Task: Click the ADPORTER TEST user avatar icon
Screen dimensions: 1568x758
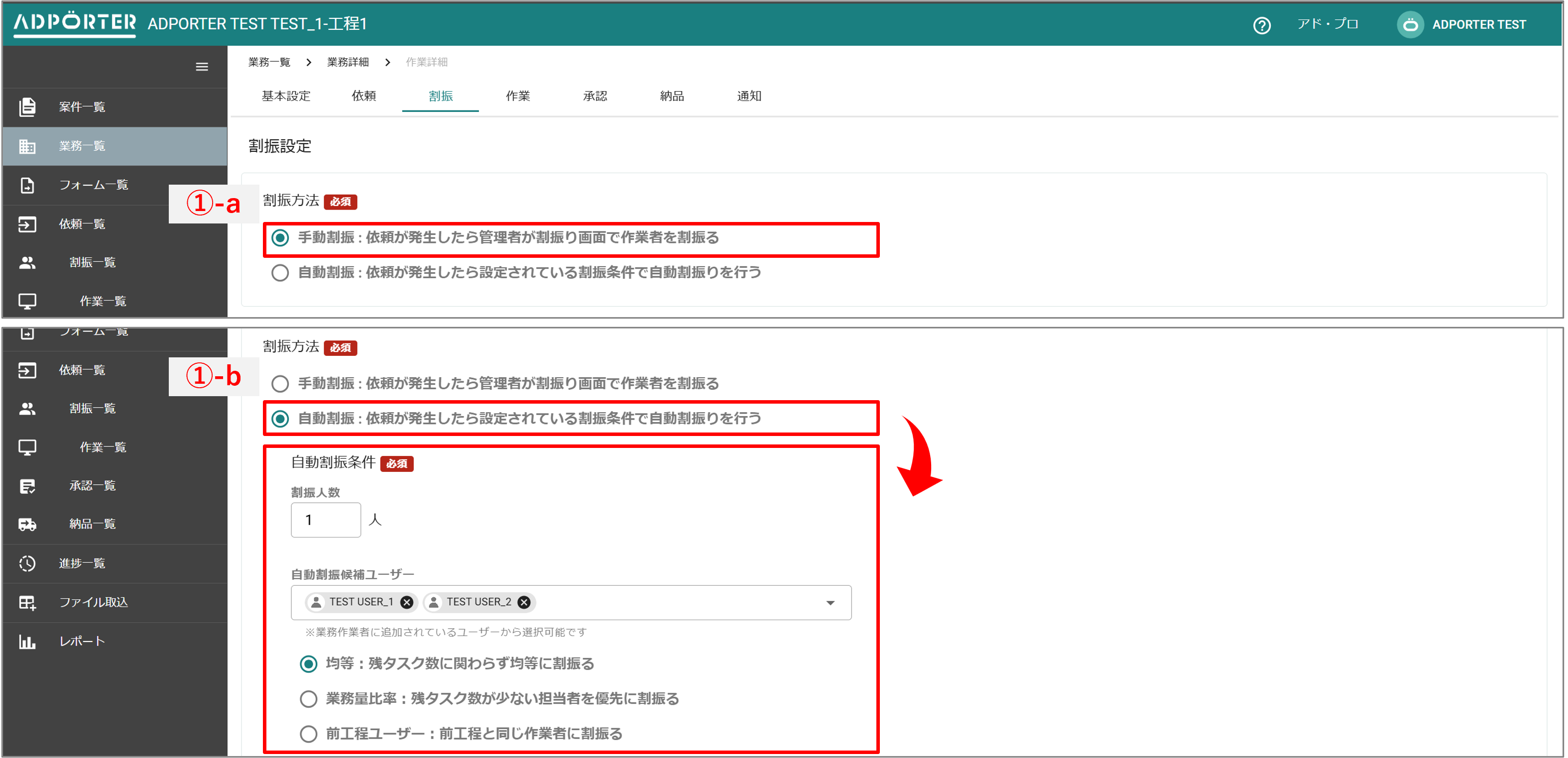Action: 1410,25
